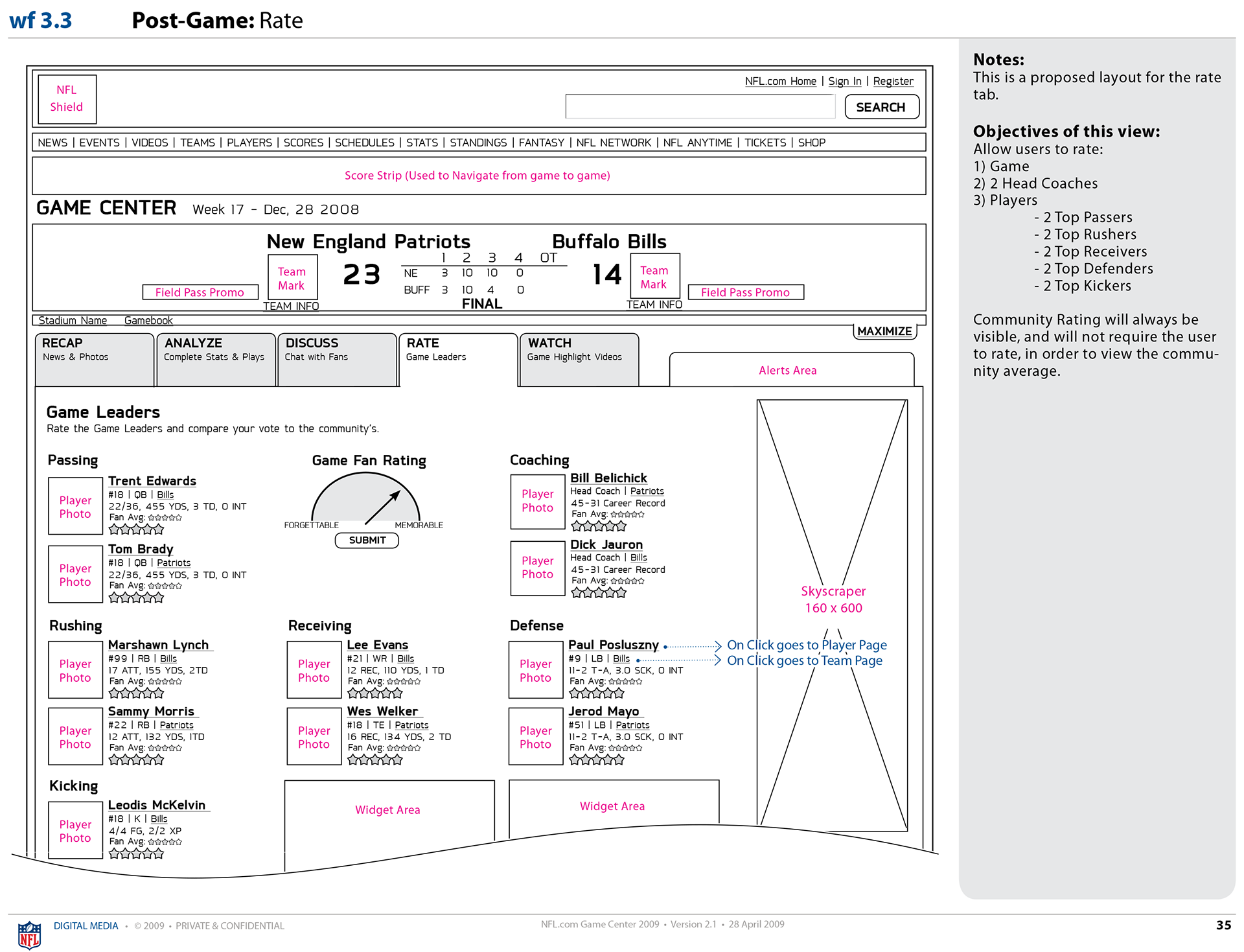Click the SEARCH button
Image resolution: width=1244 pixels, height=952 pixels.
pos(882,107)
